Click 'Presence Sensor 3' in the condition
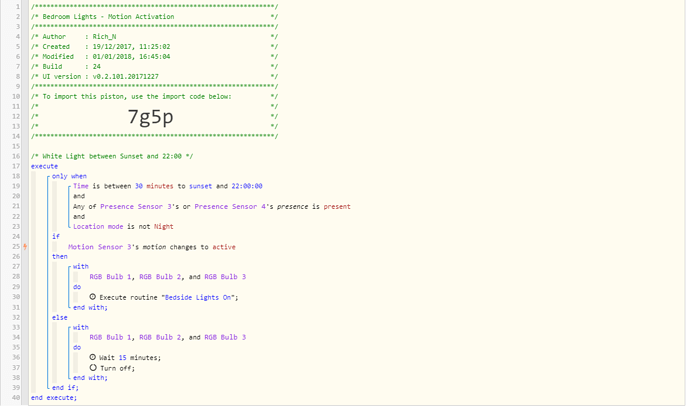The image size is (690, 411). tap(136, 206)
